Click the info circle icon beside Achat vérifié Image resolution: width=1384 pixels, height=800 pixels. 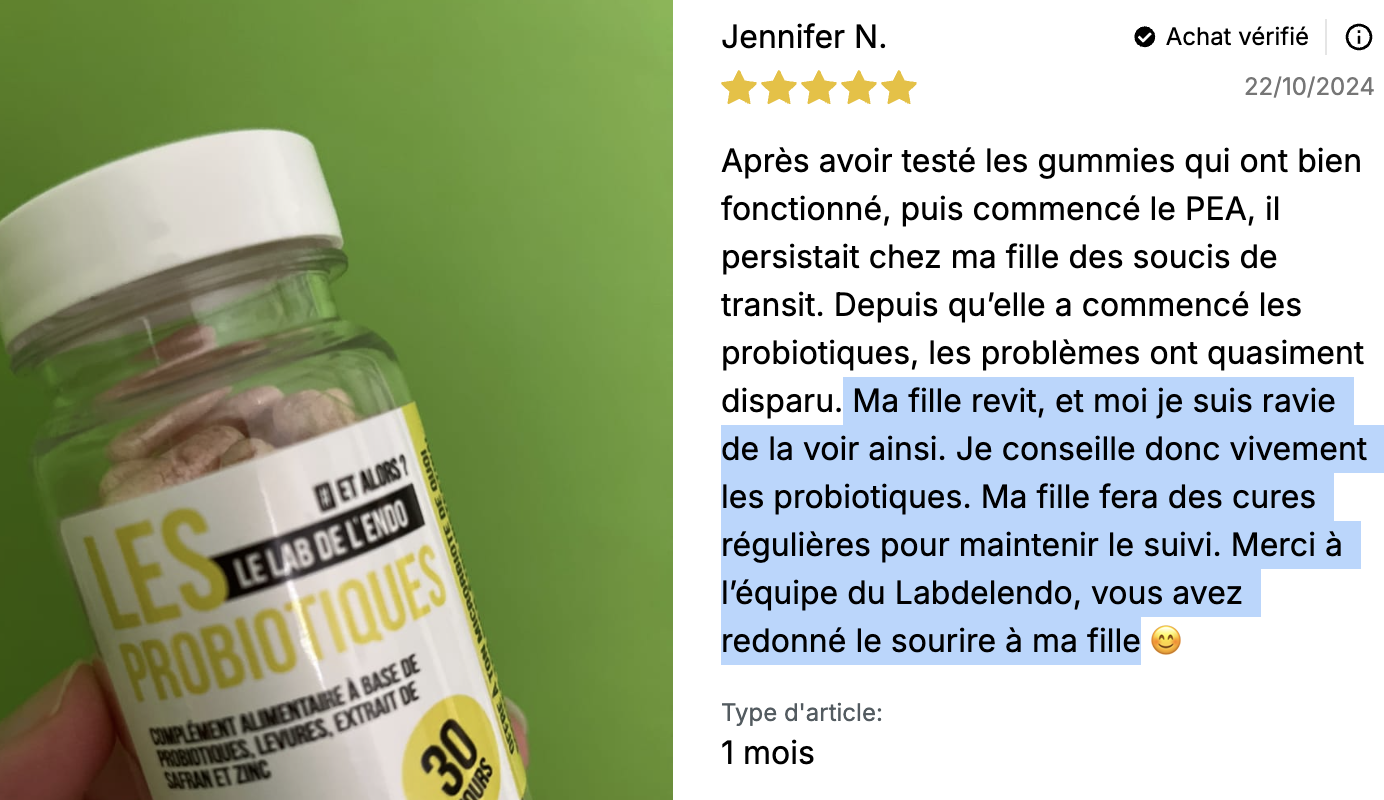[x=1358, y=38]
